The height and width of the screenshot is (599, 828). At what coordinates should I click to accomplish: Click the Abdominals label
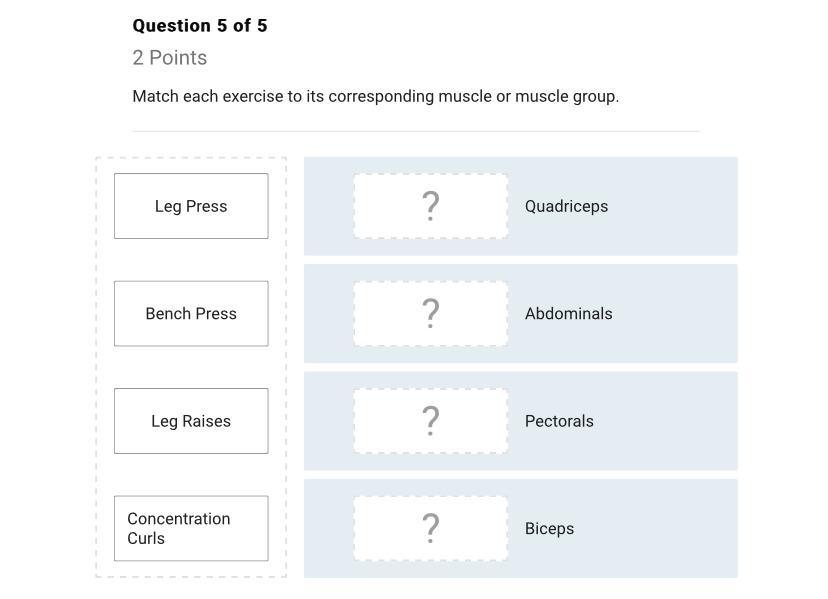[x=568, y=314]
